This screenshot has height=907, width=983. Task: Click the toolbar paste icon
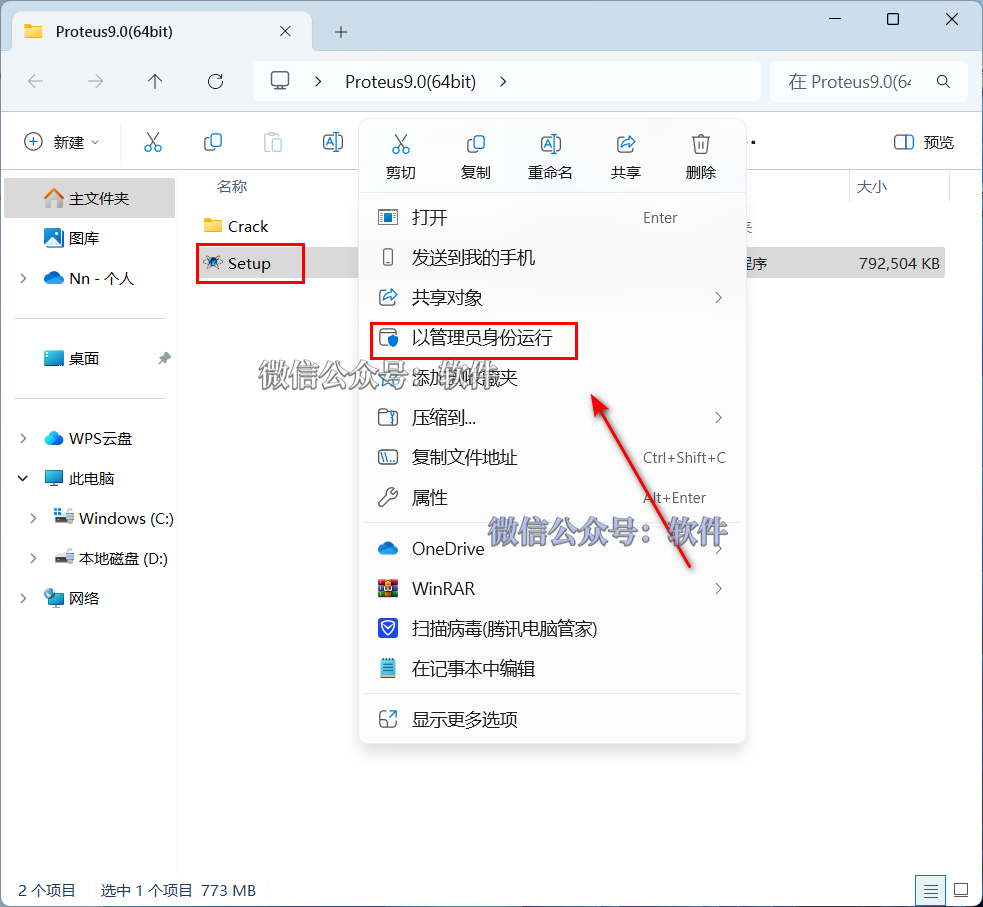click(x=273, y=142)
